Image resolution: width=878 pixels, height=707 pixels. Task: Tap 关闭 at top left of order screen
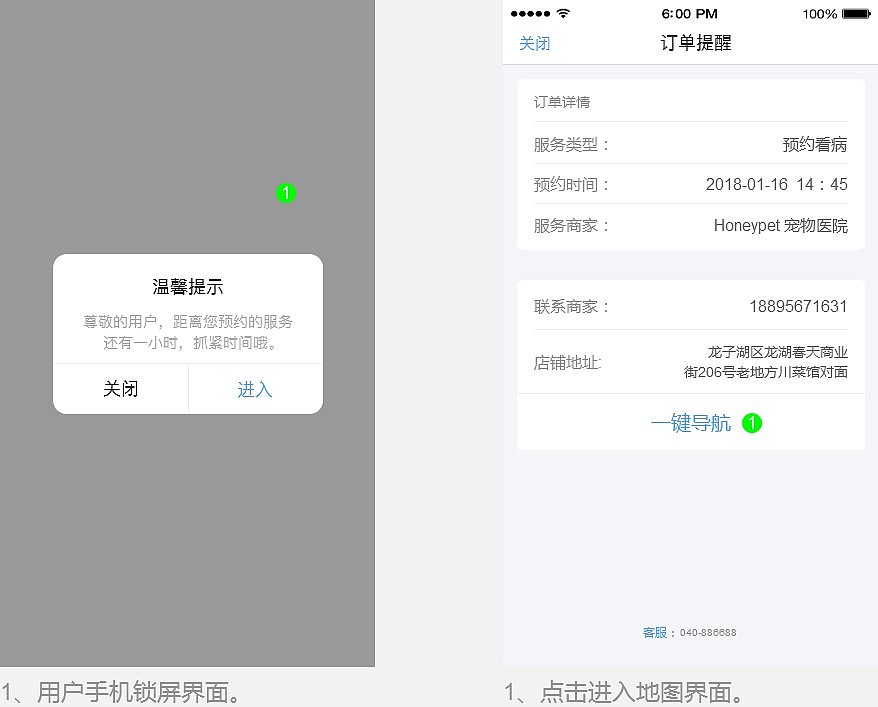(x=534, y=45)
